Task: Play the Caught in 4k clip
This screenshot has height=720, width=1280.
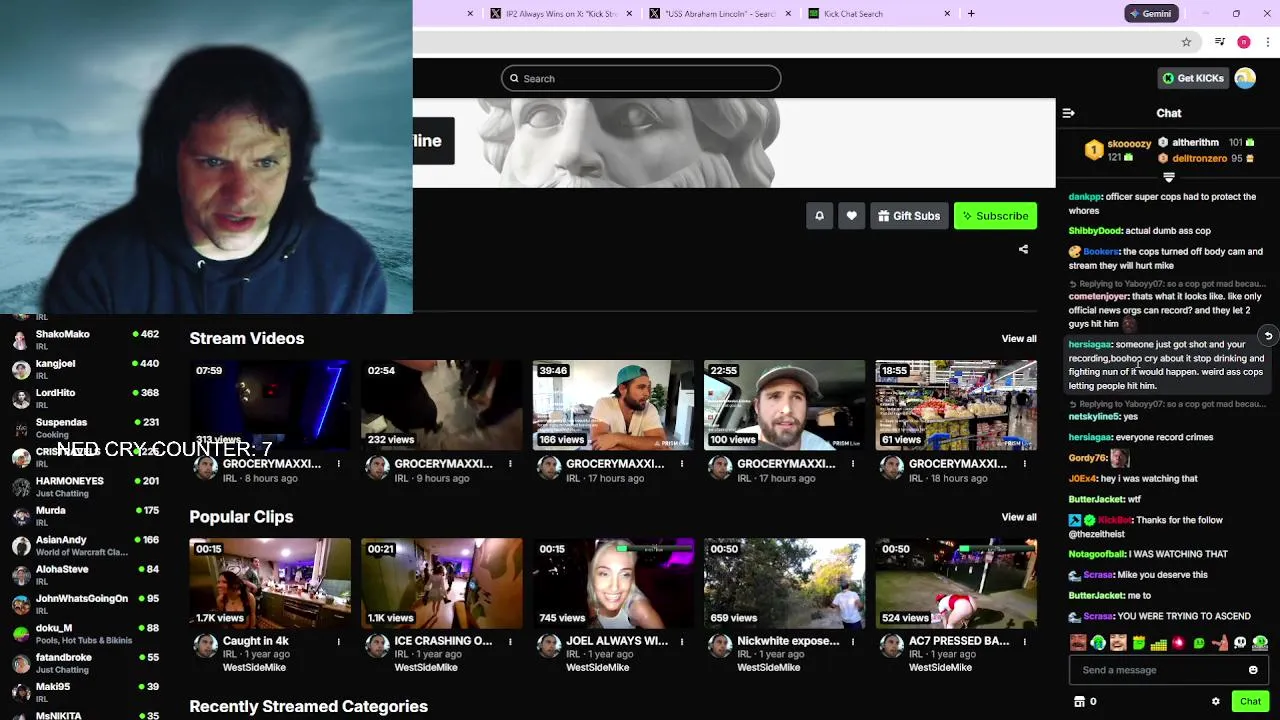Action: [270, 583]
